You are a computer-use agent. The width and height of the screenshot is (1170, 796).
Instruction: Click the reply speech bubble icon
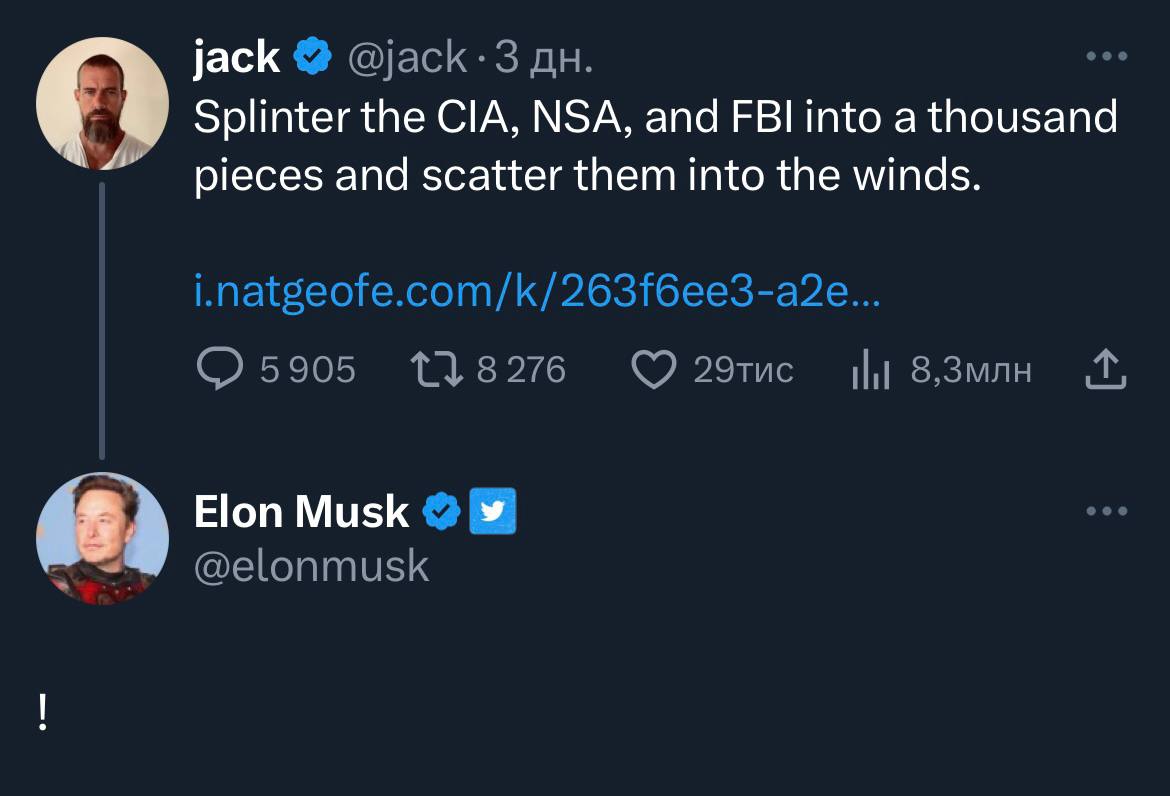click(217, 371)
